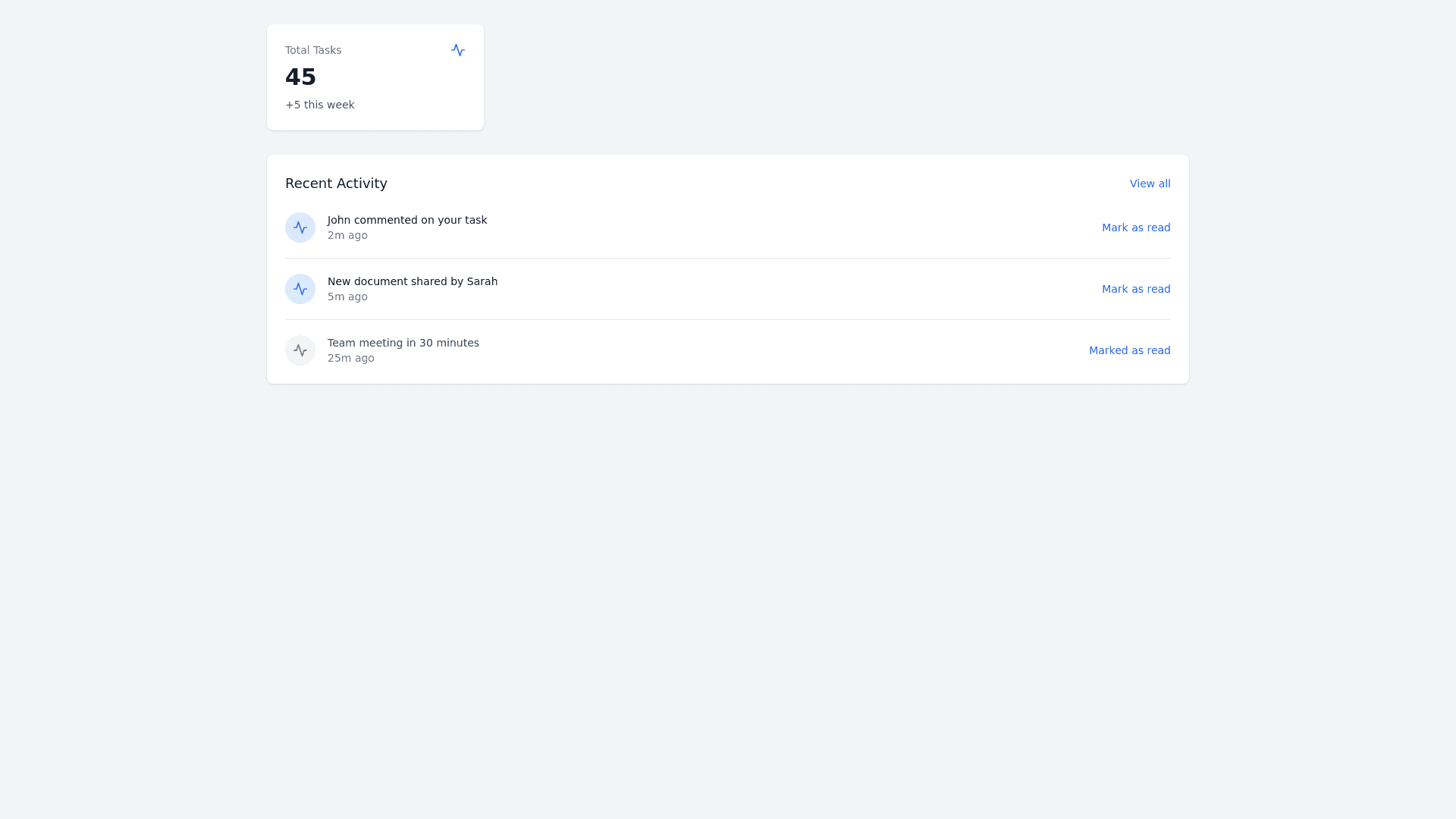Screen dimensions: 1456x819
Task: Click the icon beside John's comment notification
Action: click(x=300, y=227)
